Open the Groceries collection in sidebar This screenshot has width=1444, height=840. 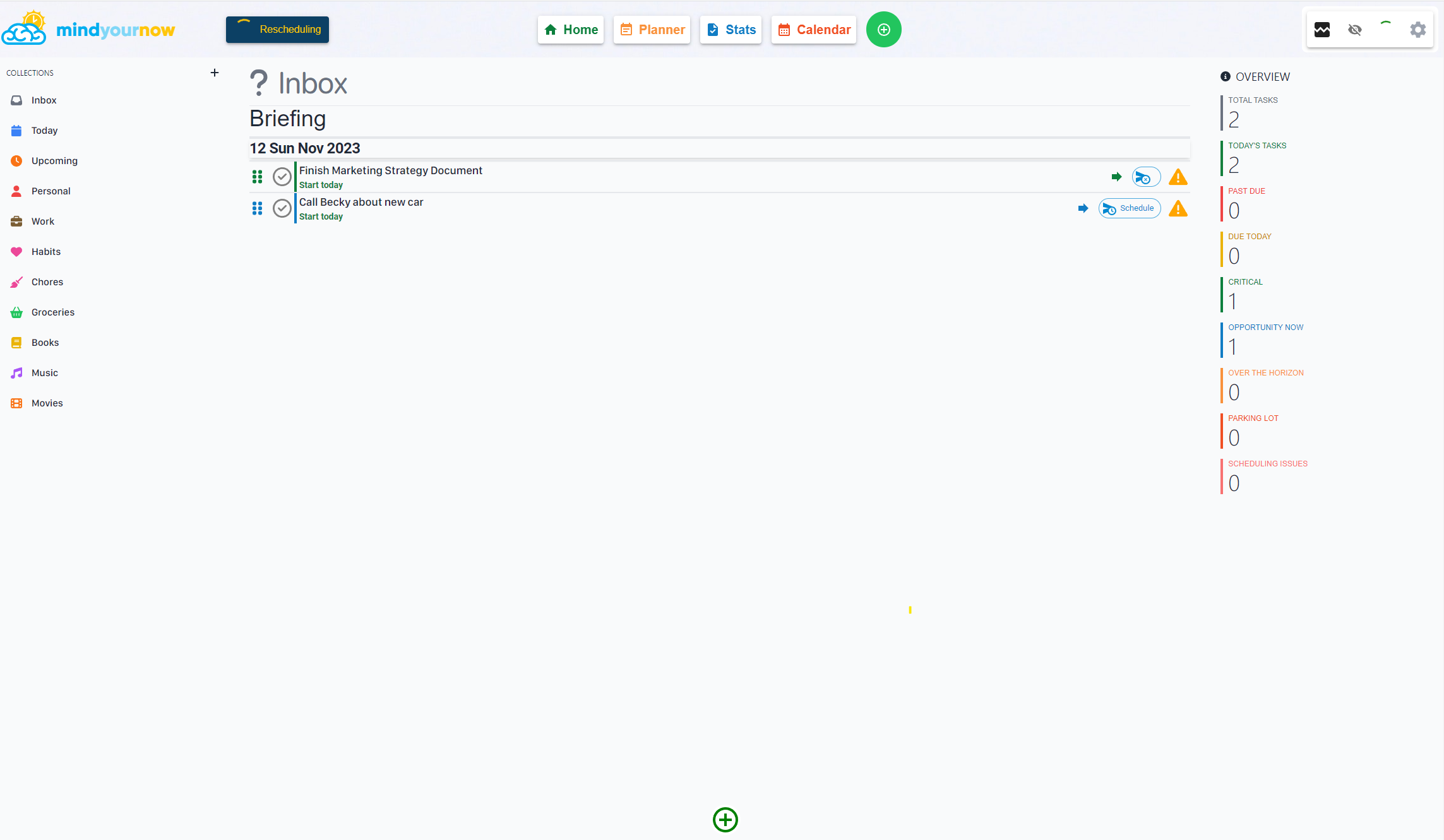tap(52, 312)
